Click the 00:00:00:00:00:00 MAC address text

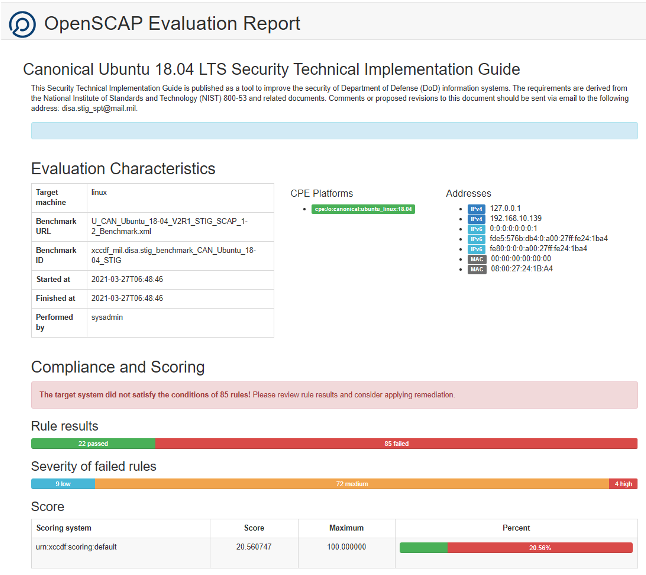[521, 258]
